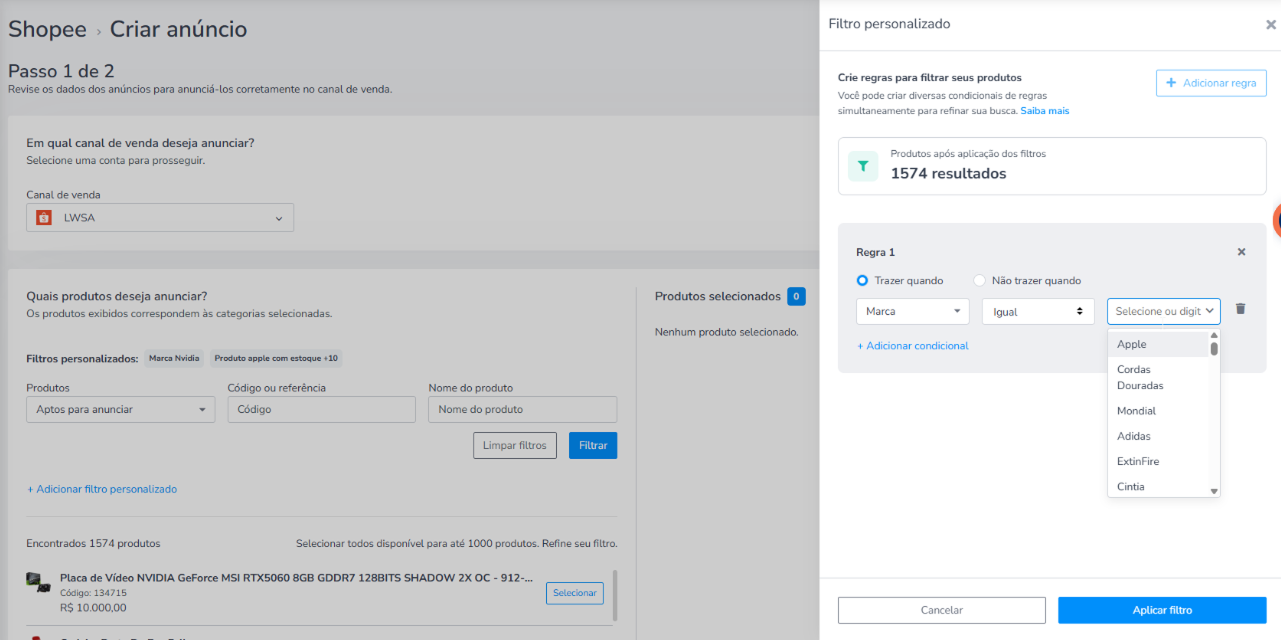Image resolution: width=1281 pixels, height=640 pixels.
Task: Click the green funnel filter icon
Action: pos(863,166)
